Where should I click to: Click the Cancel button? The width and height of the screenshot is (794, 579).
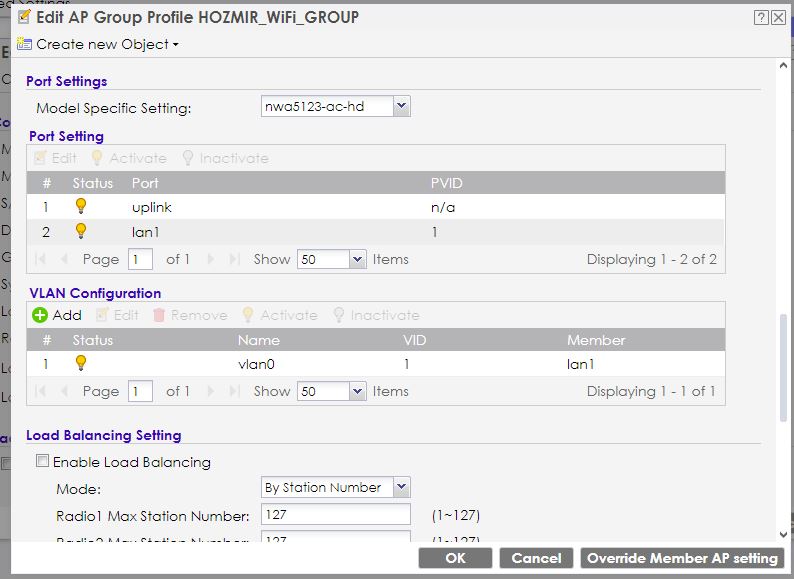(536, 558)
